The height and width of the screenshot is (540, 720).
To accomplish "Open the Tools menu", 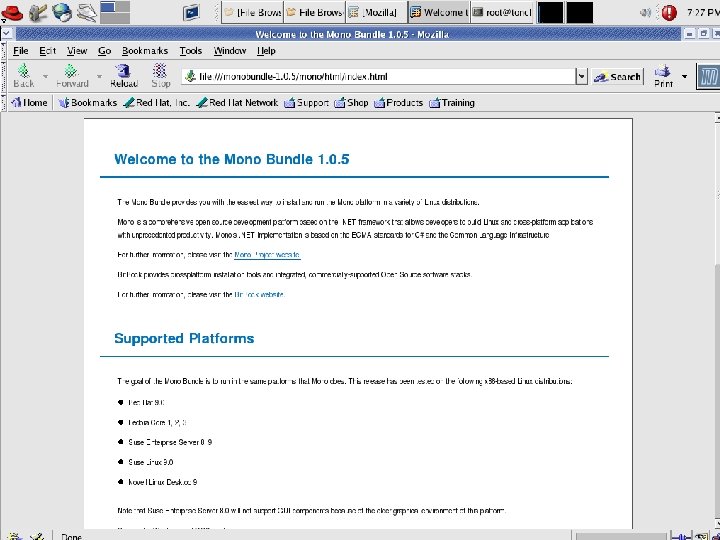I will (191, 51).
